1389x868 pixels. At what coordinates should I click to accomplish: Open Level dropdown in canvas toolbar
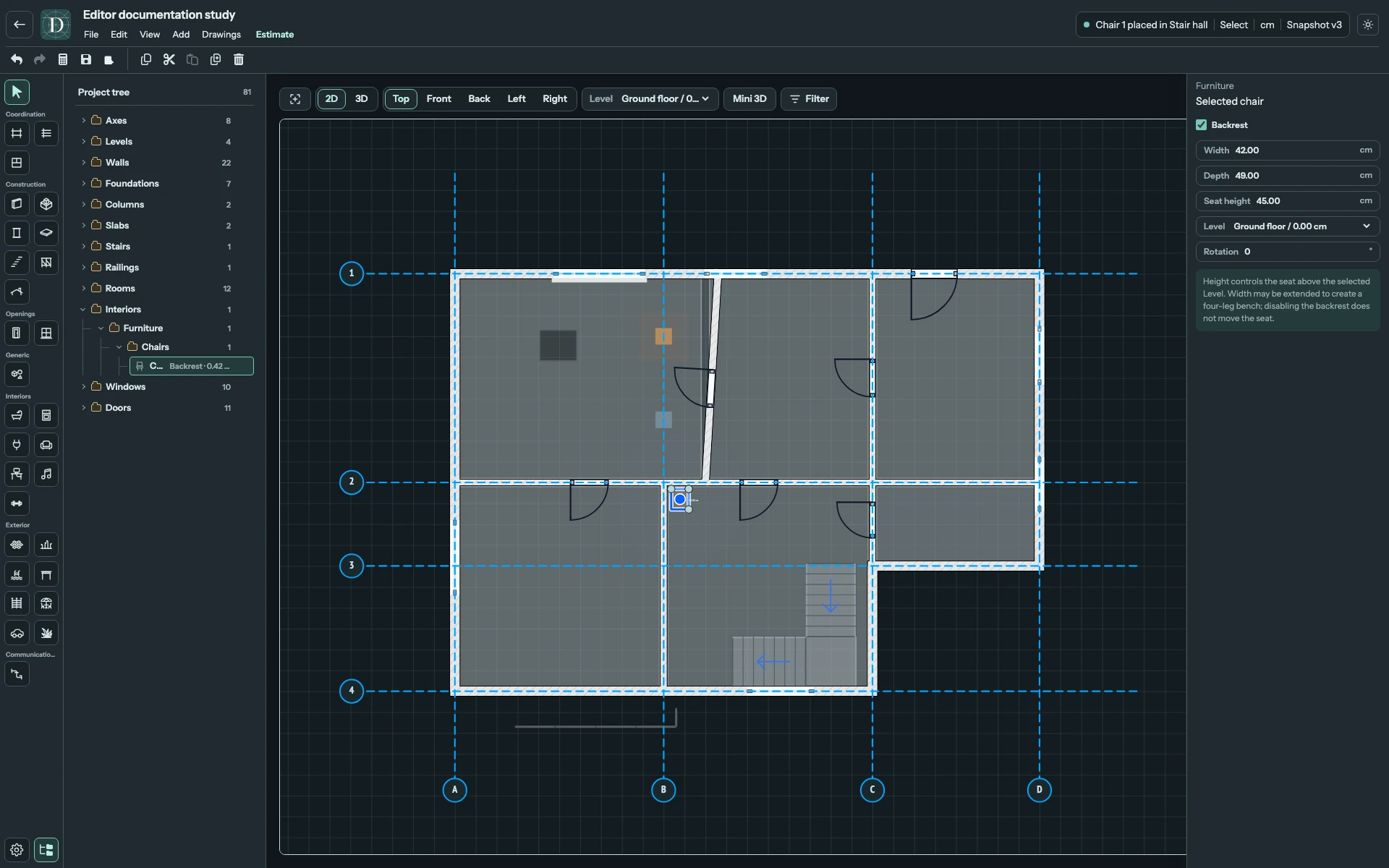[x=650, y=99]
